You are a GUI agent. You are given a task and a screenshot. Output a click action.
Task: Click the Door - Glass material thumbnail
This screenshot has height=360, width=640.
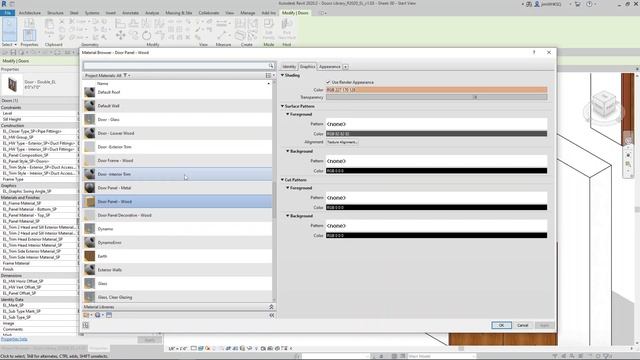pyautogui.click(x=90, y=120)
